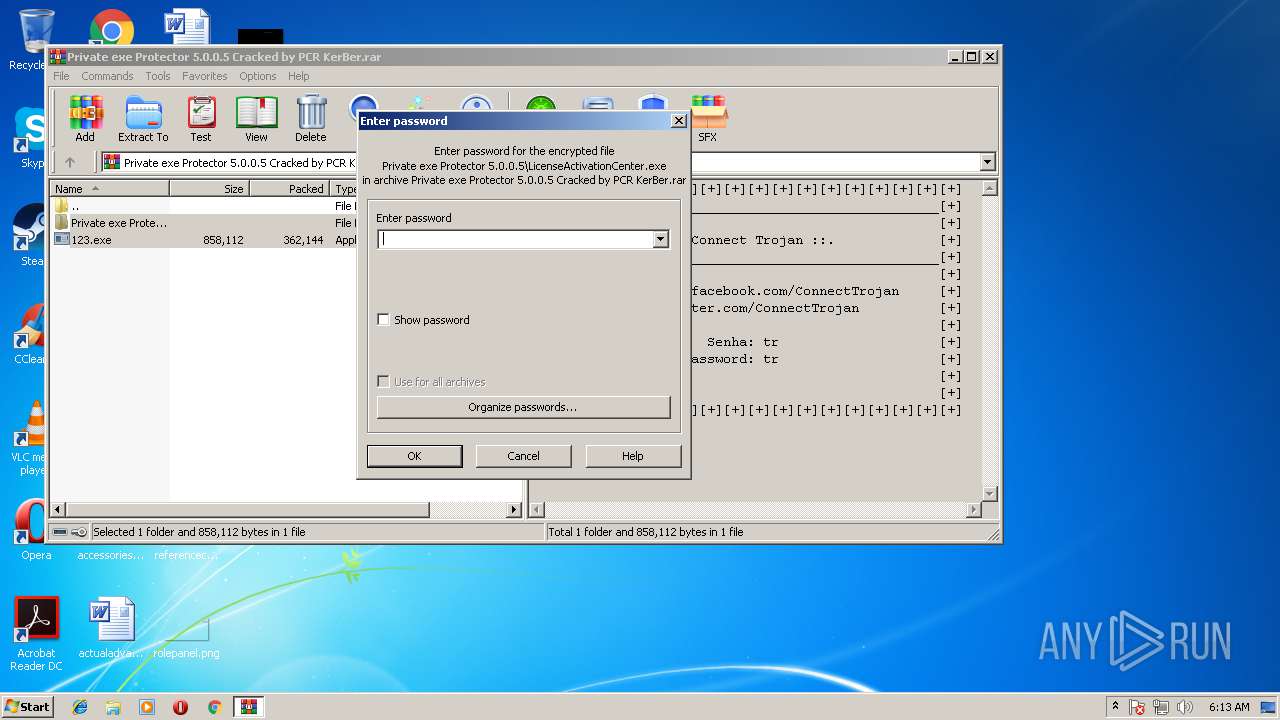Expand the archive path address dropdown
Screen dimensions: 1280x720
[988, 162]
